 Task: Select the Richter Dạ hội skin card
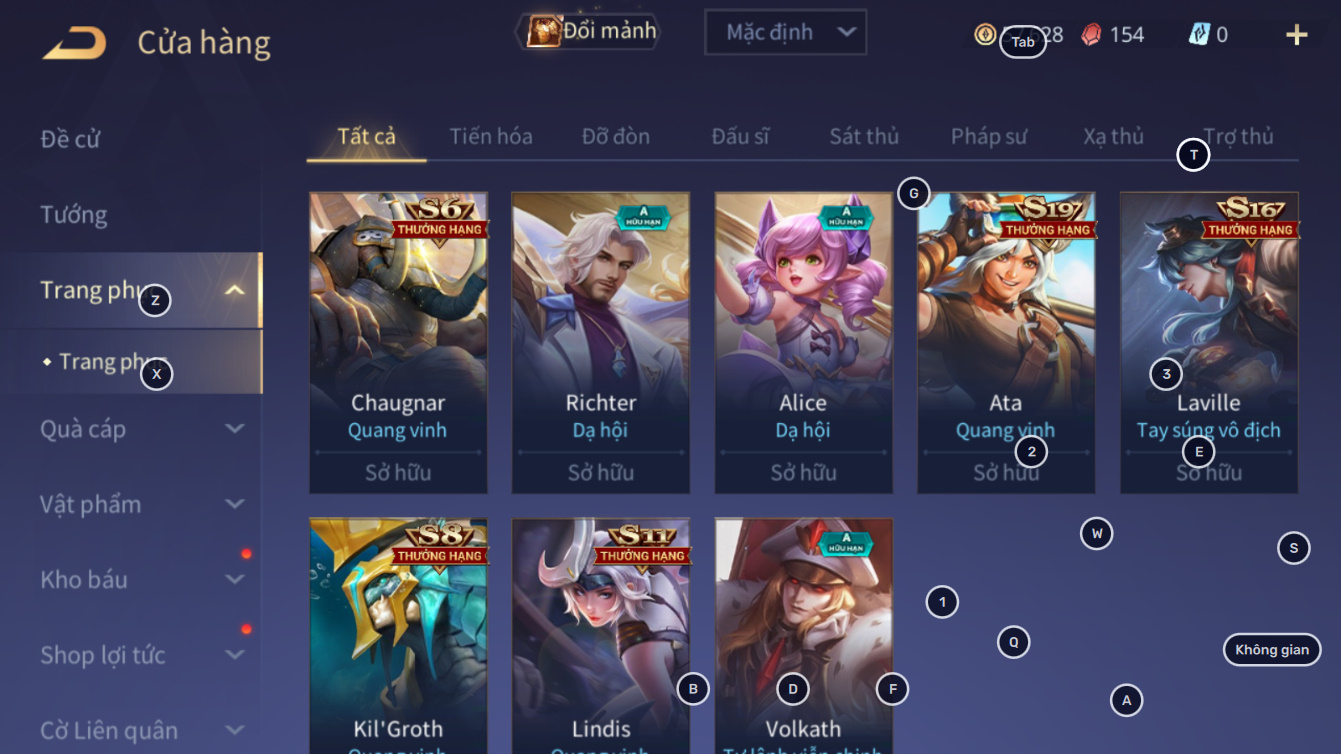tap(601, 343)
